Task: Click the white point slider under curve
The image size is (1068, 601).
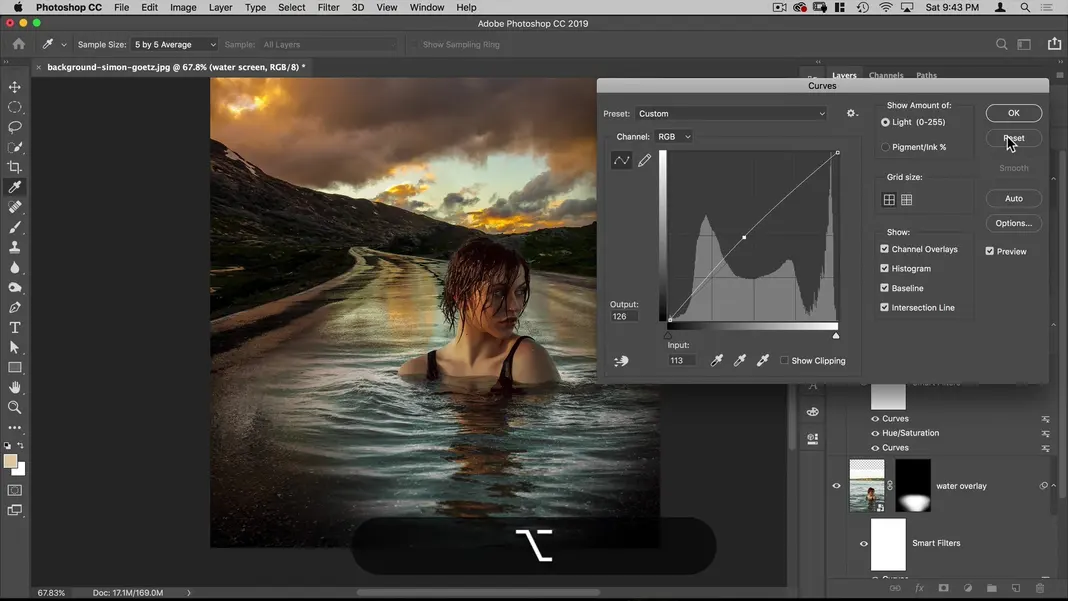Action: coord(836,335)
